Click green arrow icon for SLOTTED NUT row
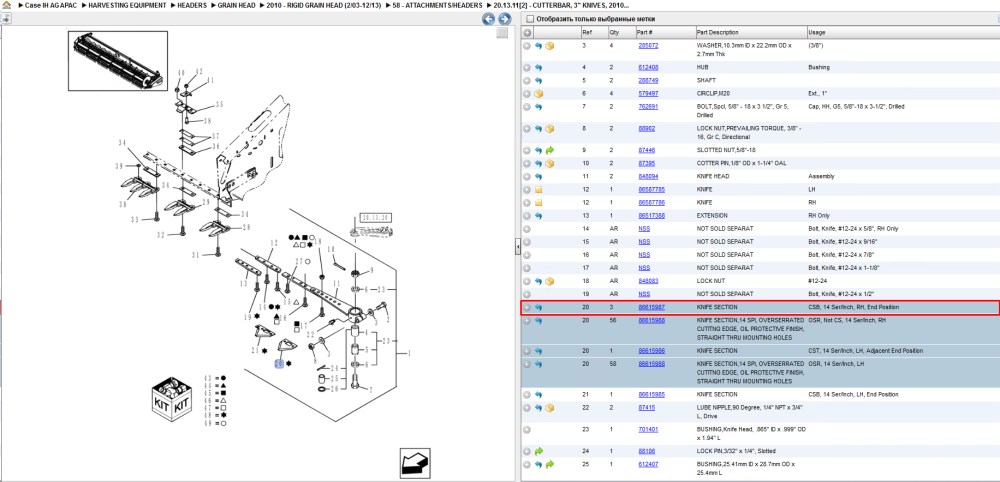The image size is (1000, 482). [x=550, y=150]
